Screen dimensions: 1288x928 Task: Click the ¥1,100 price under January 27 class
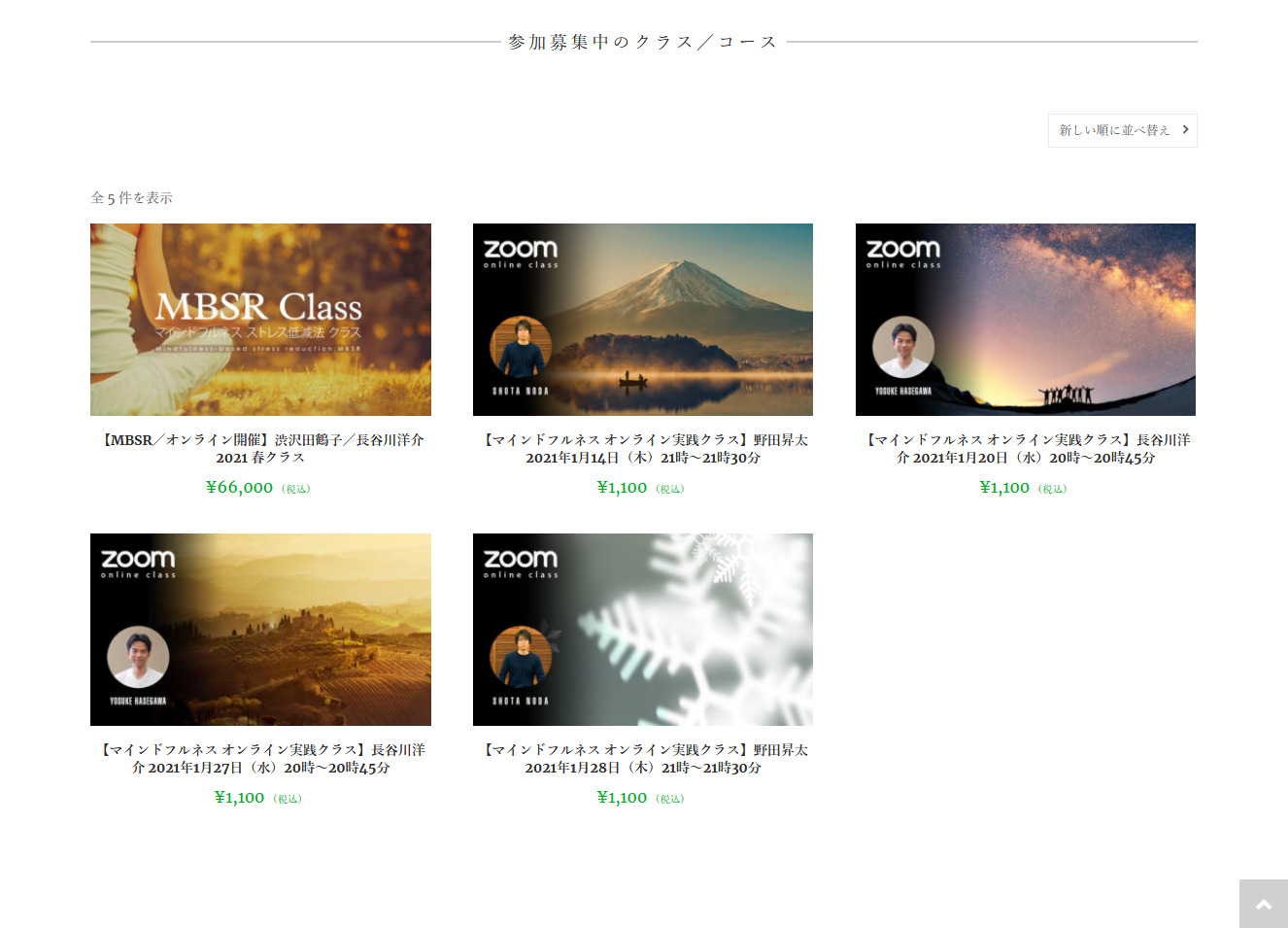(x=239, y=798)
